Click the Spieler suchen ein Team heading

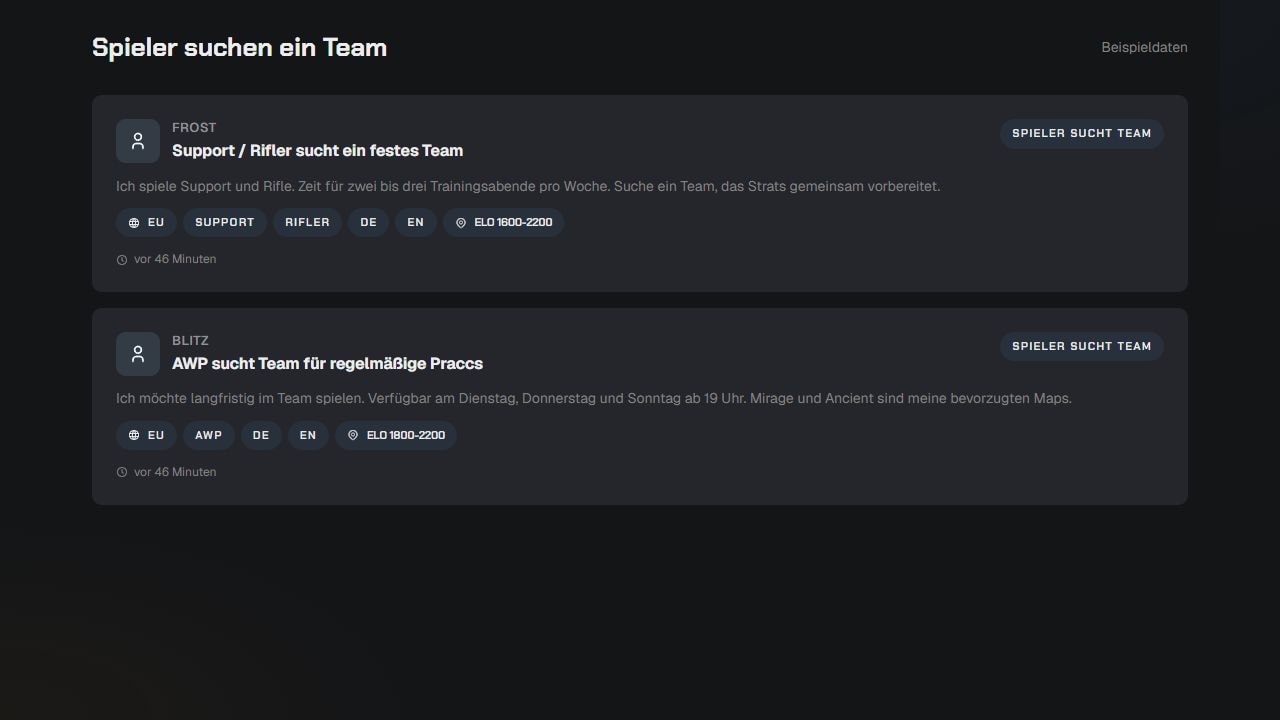tap(239, 47)
